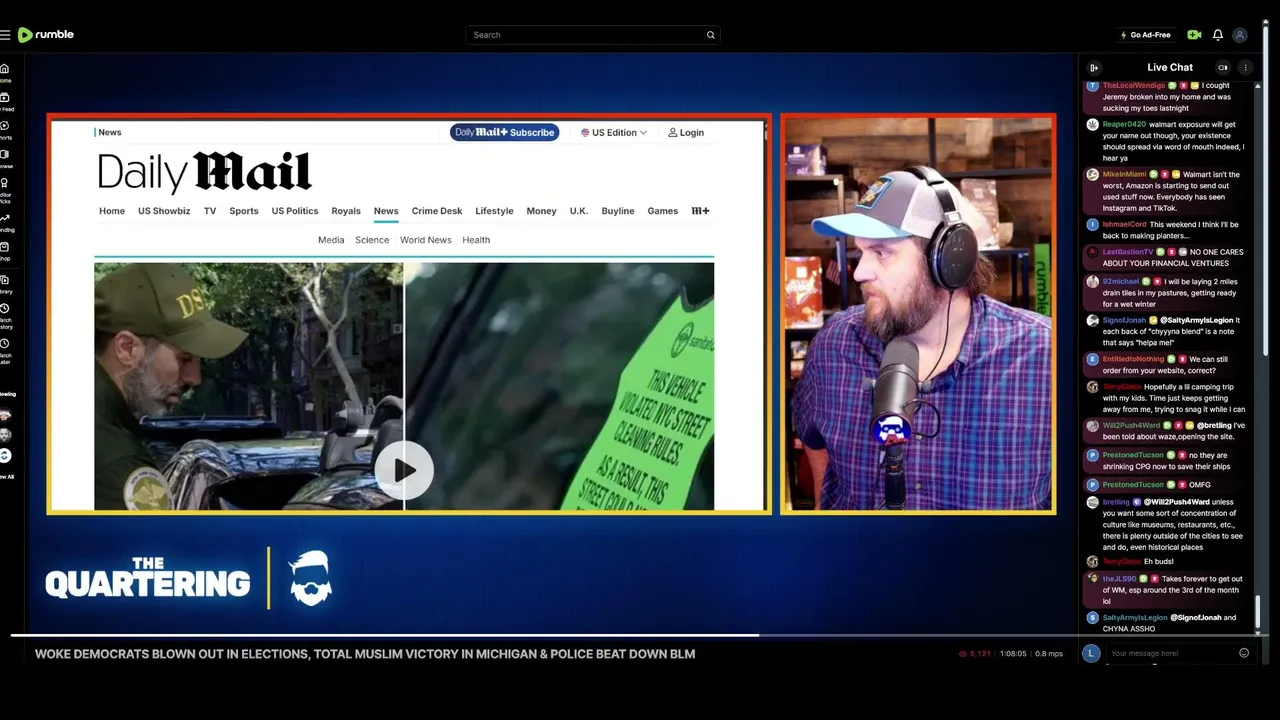The height and width of the screenshot is (720, 1280).
Task: Open second followed channel avatar
Action: 5,435
